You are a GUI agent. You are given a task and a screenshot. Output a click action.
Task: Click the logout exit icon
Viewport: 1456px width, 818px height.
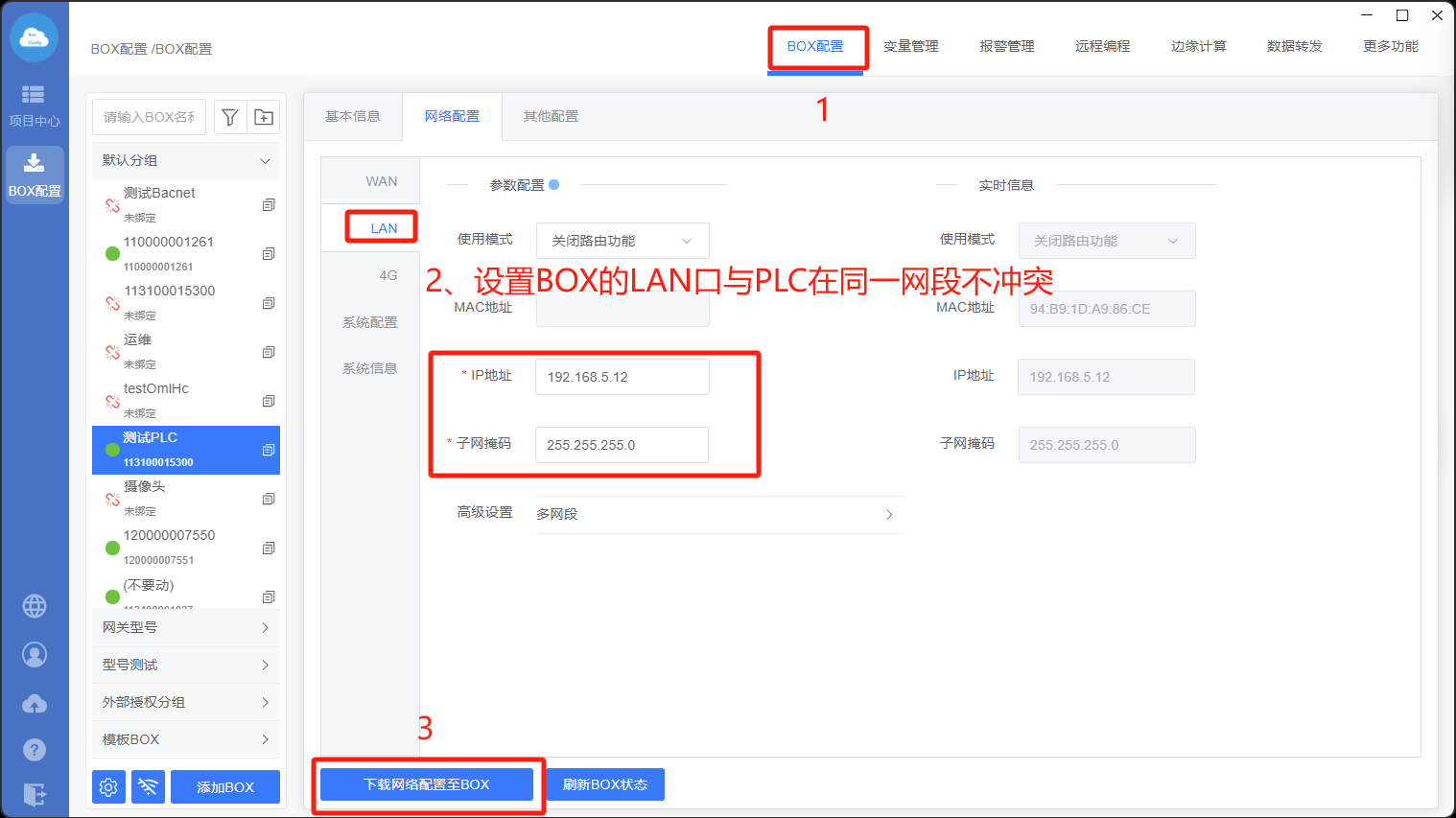[35, 795]
